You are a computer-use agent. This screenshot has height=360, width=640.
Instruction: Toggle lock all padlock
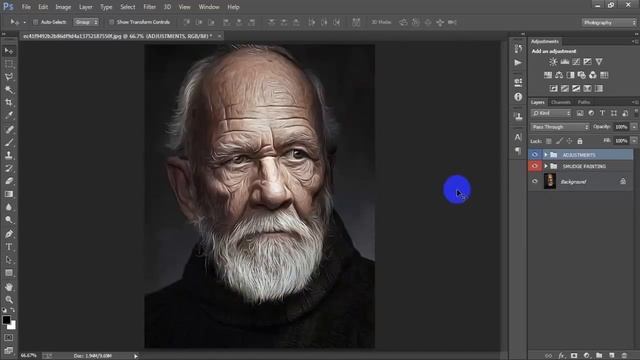[x=580, y=141]
